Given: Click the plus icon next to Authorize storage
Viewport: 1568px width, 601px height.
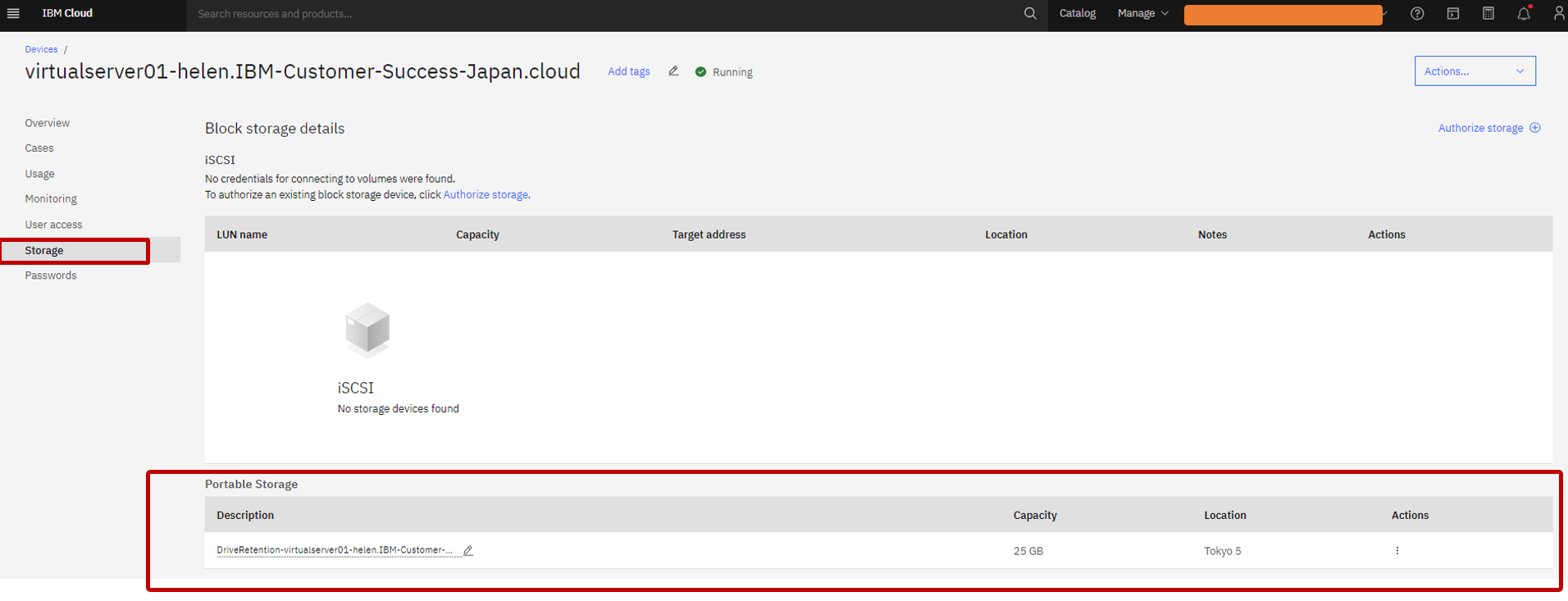Looking at the screenshot, I should tap(1535, 128).
